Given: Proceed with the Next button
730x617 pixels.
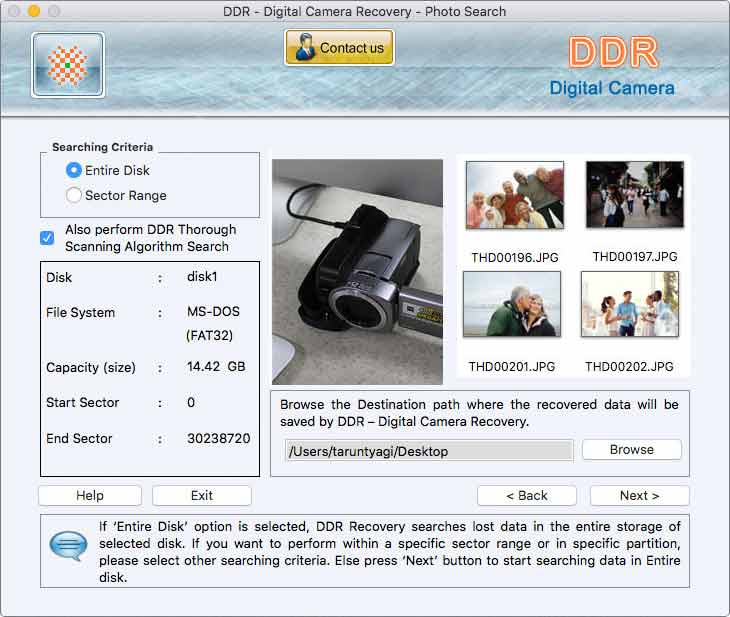Looking at the screenshot, I should tap(640, 495).
